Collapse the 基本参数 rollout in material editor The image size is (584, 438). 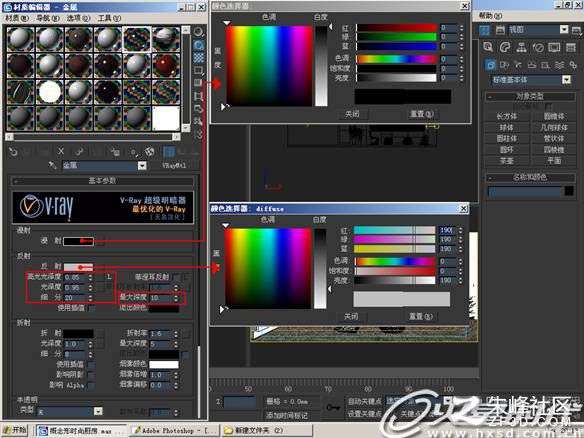coord(103,181)
